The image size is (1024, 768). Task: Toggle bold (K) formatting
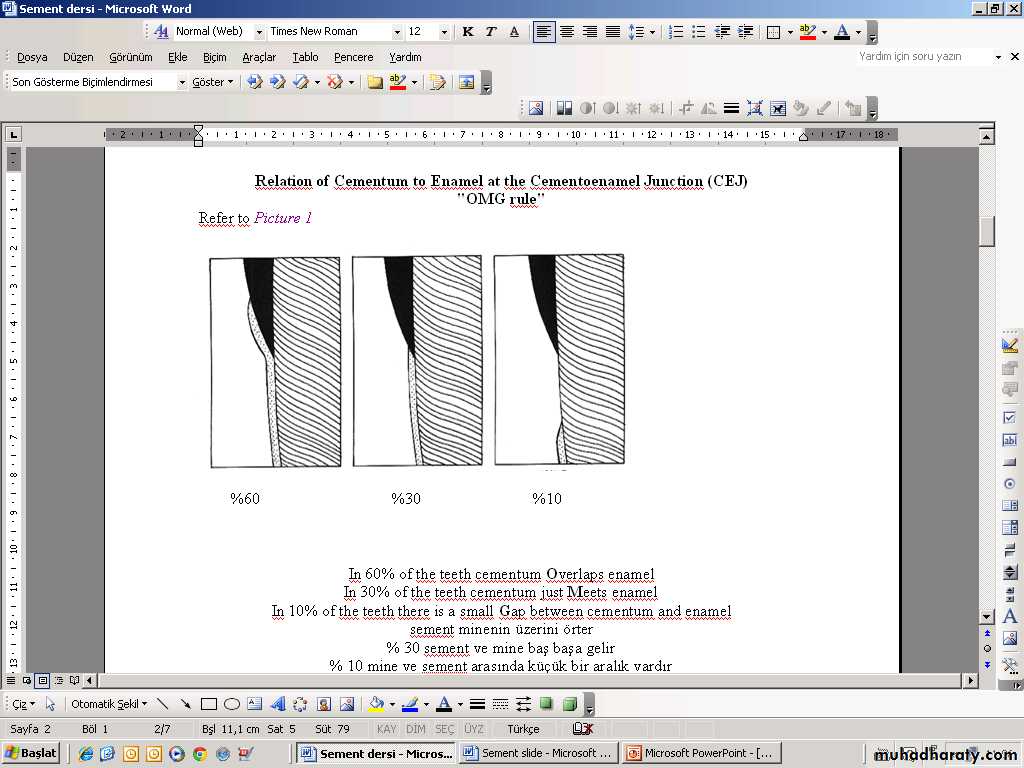[468, 32]
